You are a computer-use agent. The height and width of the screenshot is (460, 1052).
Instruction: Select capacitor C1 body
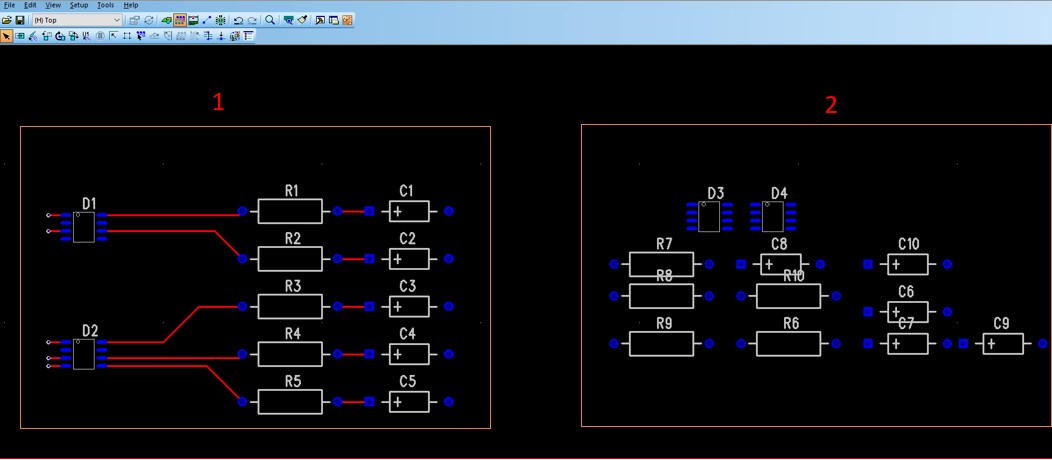409,211
